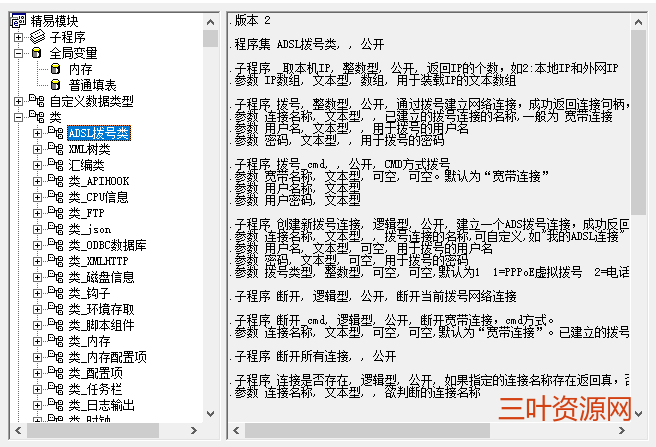Click the 精易模块 root module icon
This screenshot has width=656, height=447.
(17, 20)
